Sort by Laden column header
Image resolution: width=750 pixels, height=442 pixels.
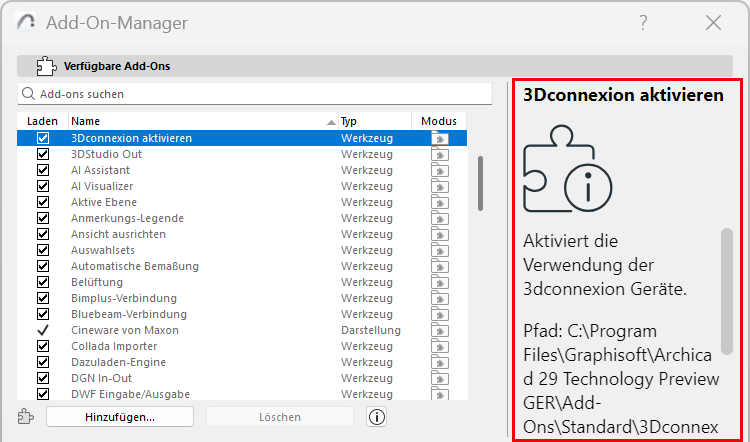pos(43,122)
